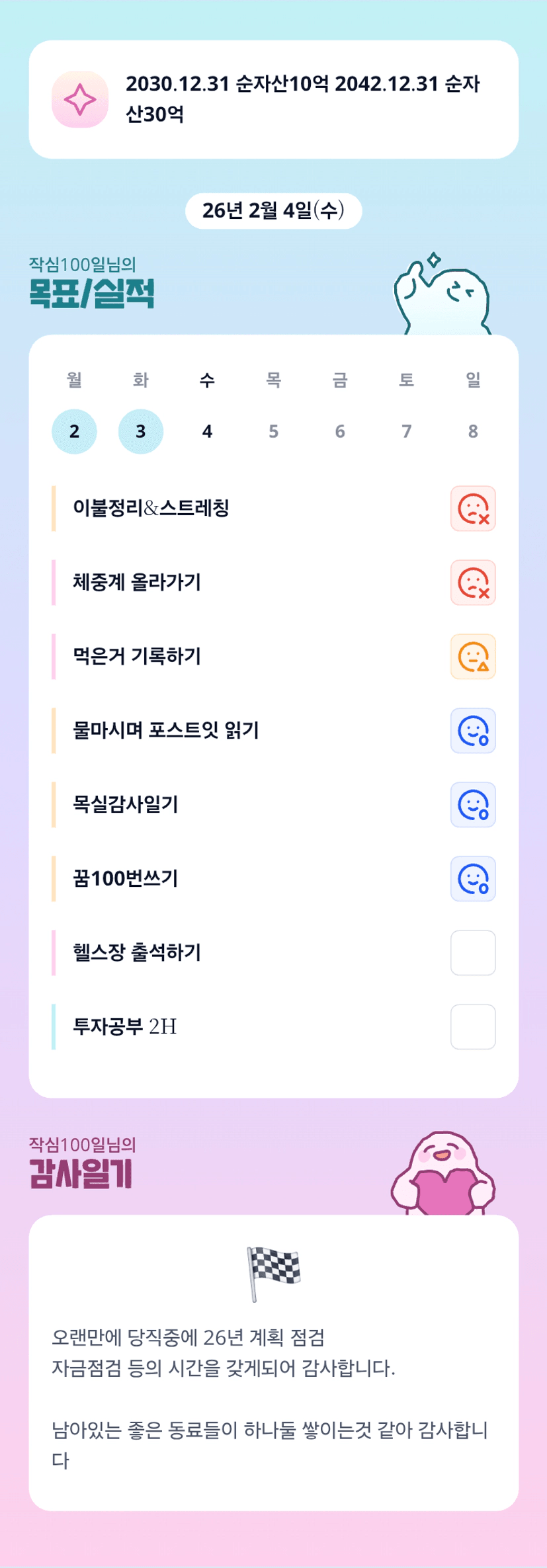Click the sad face icon for 이불정리&스트레칭
Image resolution: width=547 pixels, height=1568 pixels.
[x=473, y=509]
